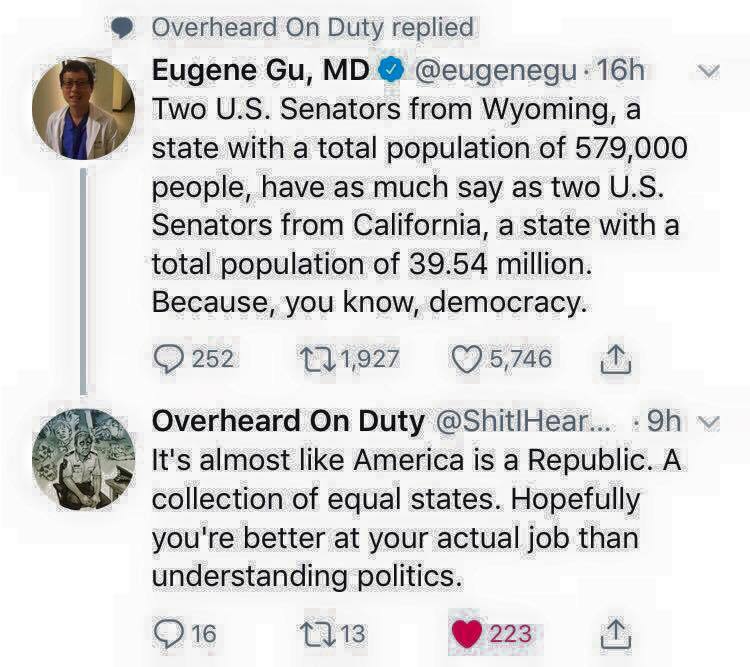Image resolution: width=750 pixels, height=667 pixels.
Task: Share Overheard On Duty's reply
Action: pos(616,632)
